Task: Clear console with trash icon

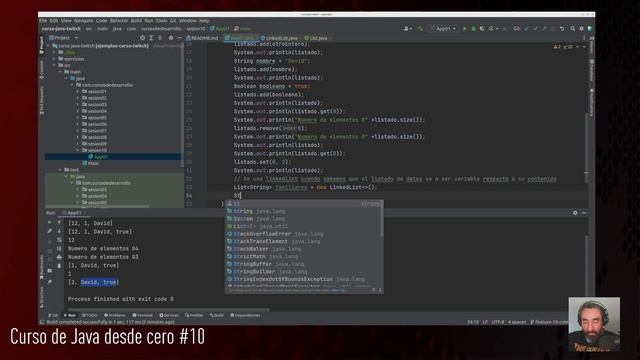Action: (x=59, y=266)
